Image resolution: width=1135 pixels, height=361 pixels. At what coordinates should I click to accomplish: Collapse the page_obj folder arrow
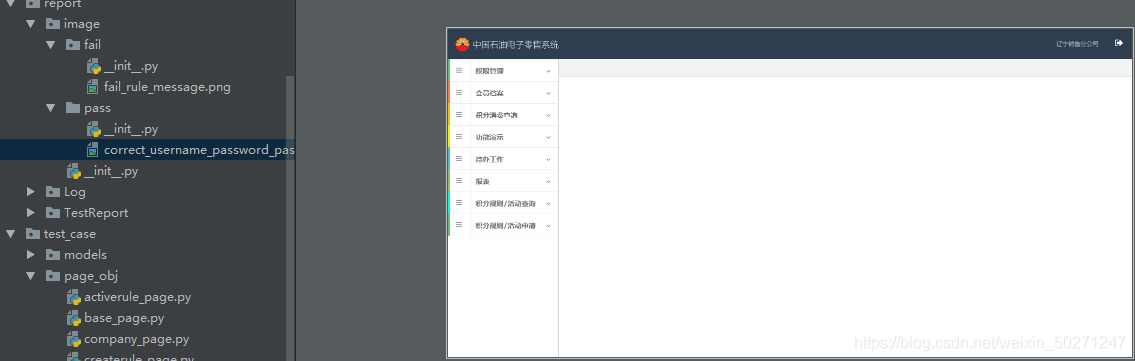[30, 276]
